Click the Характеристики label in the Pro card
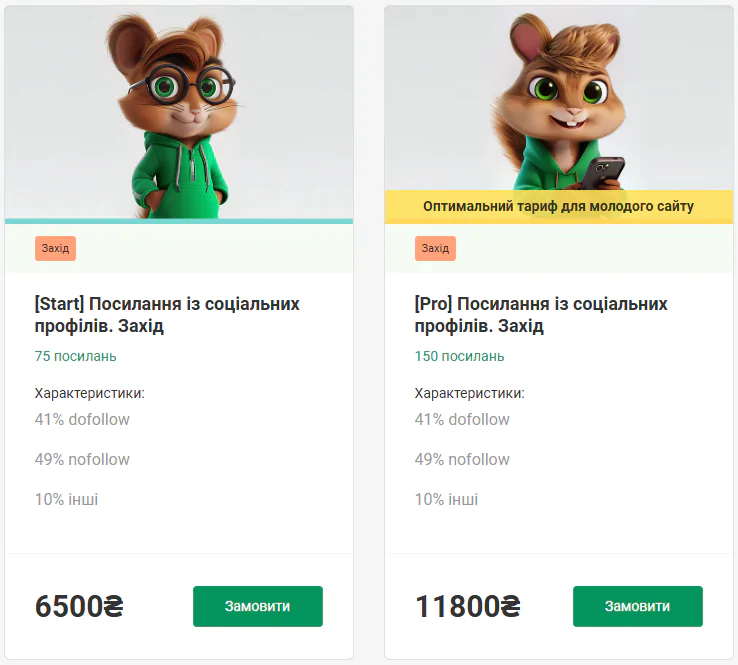The height and width of the screenshot is (665, 738). point(469,393)
